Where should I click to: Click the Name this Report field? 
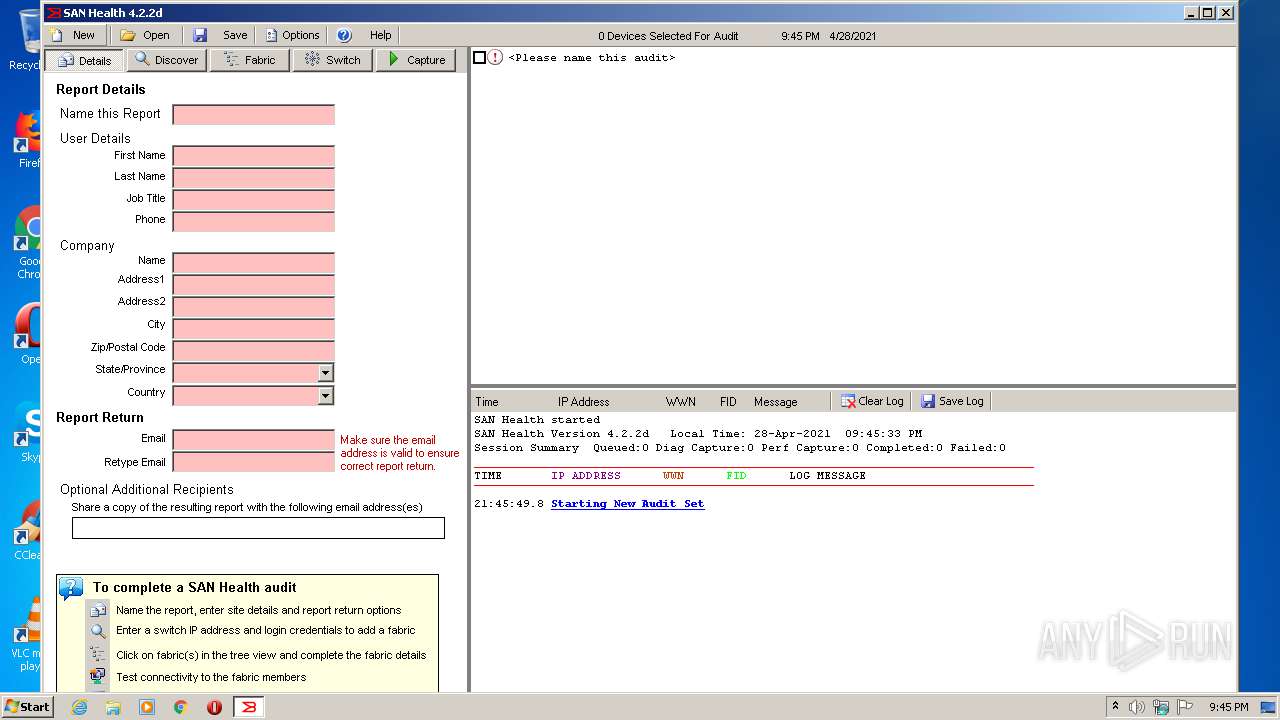pos(254,114)
